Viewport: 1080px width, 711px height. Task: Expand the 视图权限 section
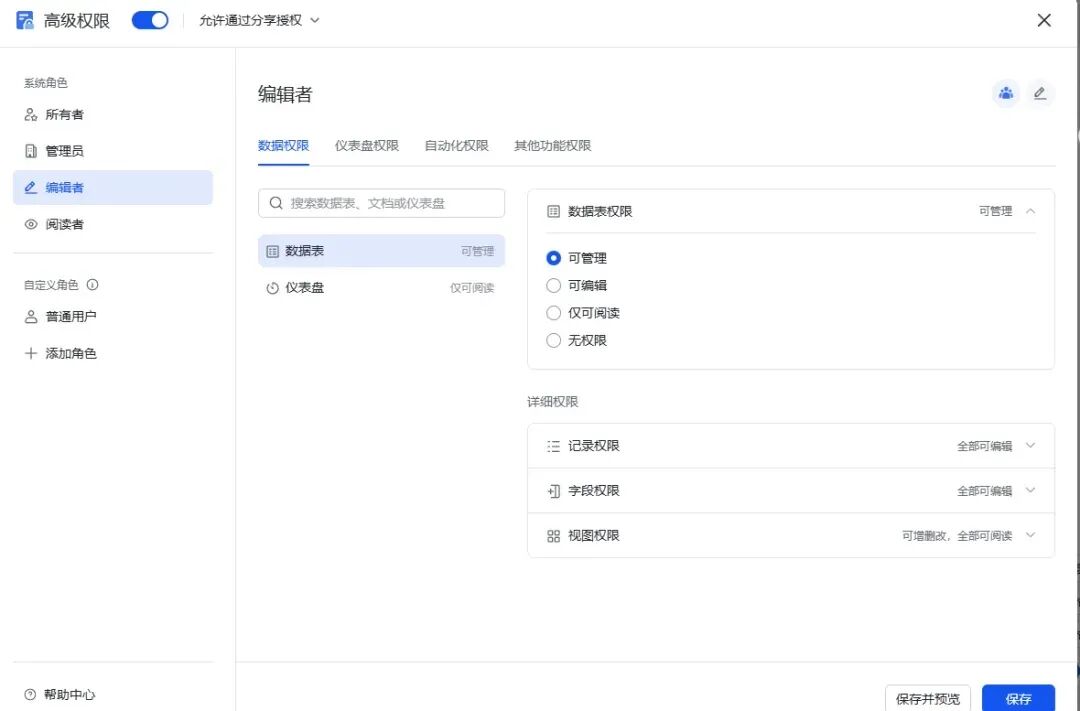pyautogui.click(x=1030, y=536)
